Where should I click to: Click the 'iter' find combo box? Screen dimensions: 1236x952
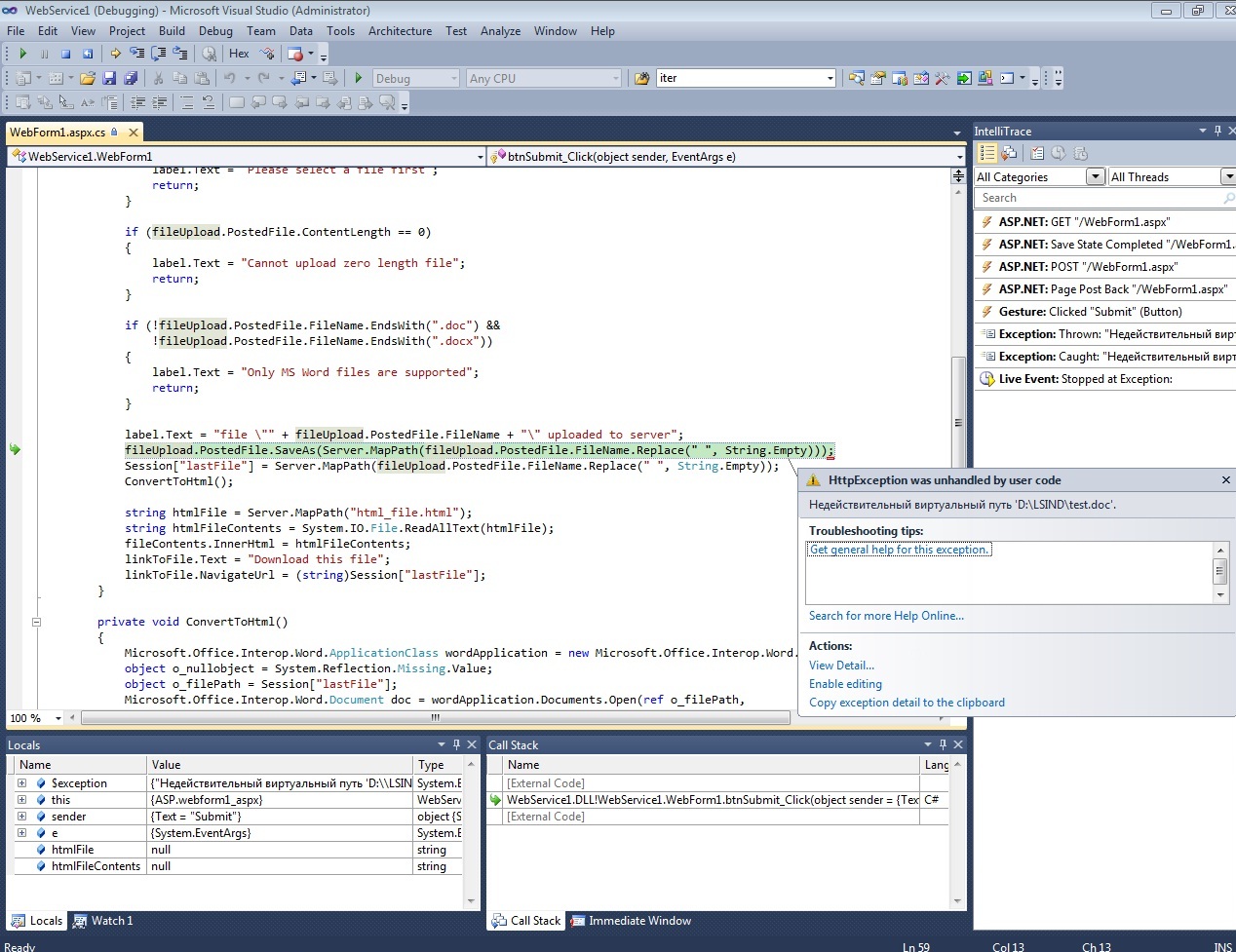[747, 78]
